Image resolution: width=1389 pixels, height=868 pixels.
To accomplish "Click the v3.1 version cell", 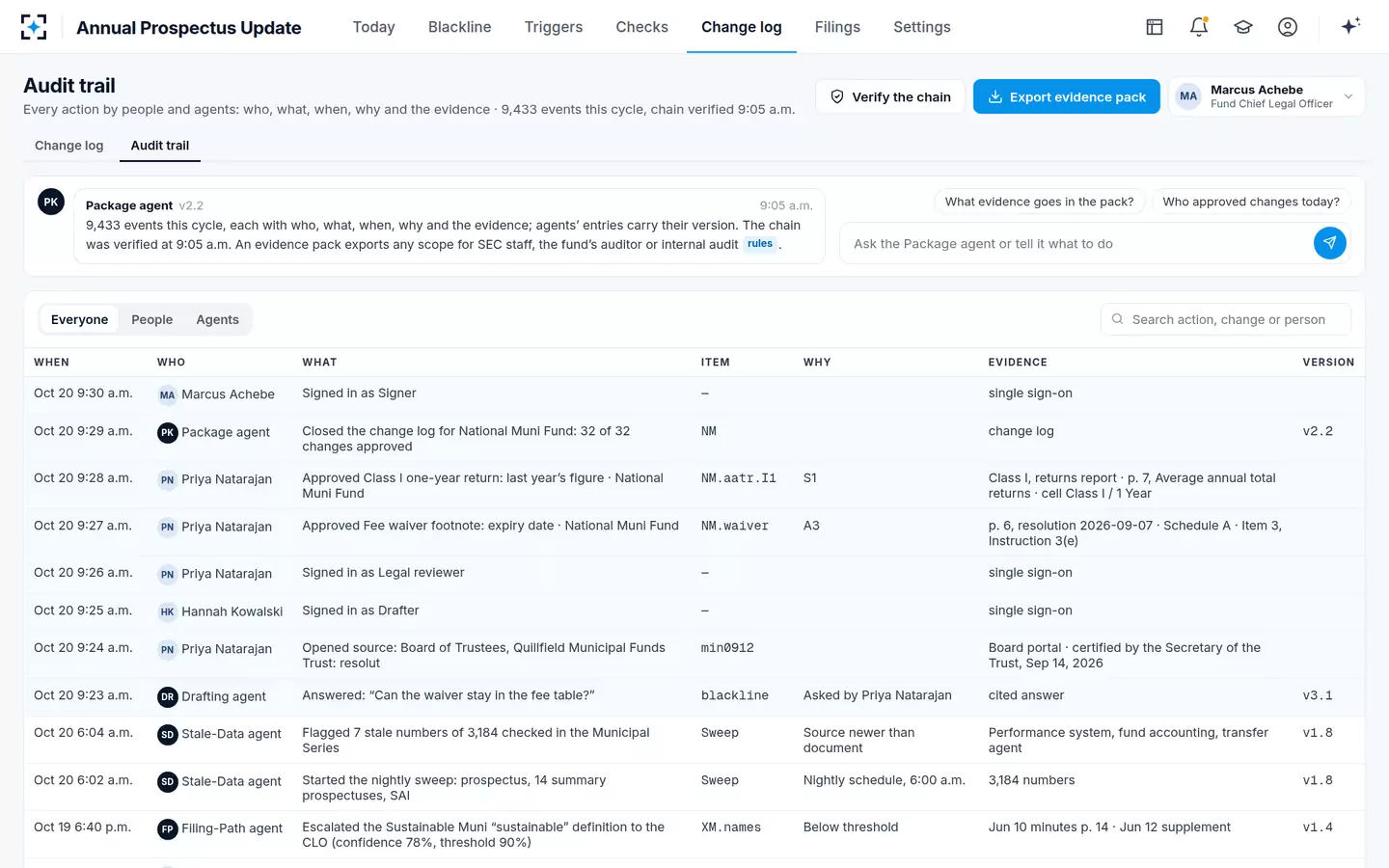I will point(1318,695).
